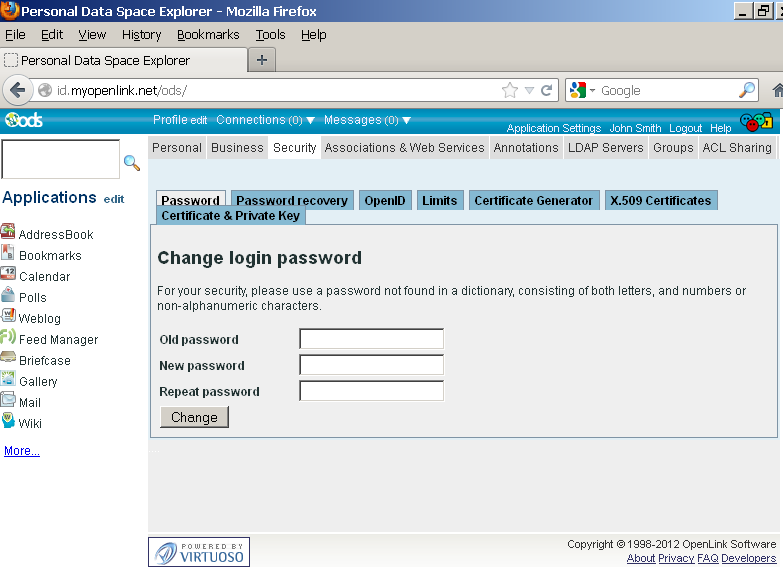Screen dimensions: 783x572
Task: Open the Calendar icon in sidebar
Action: click(8, 275)
